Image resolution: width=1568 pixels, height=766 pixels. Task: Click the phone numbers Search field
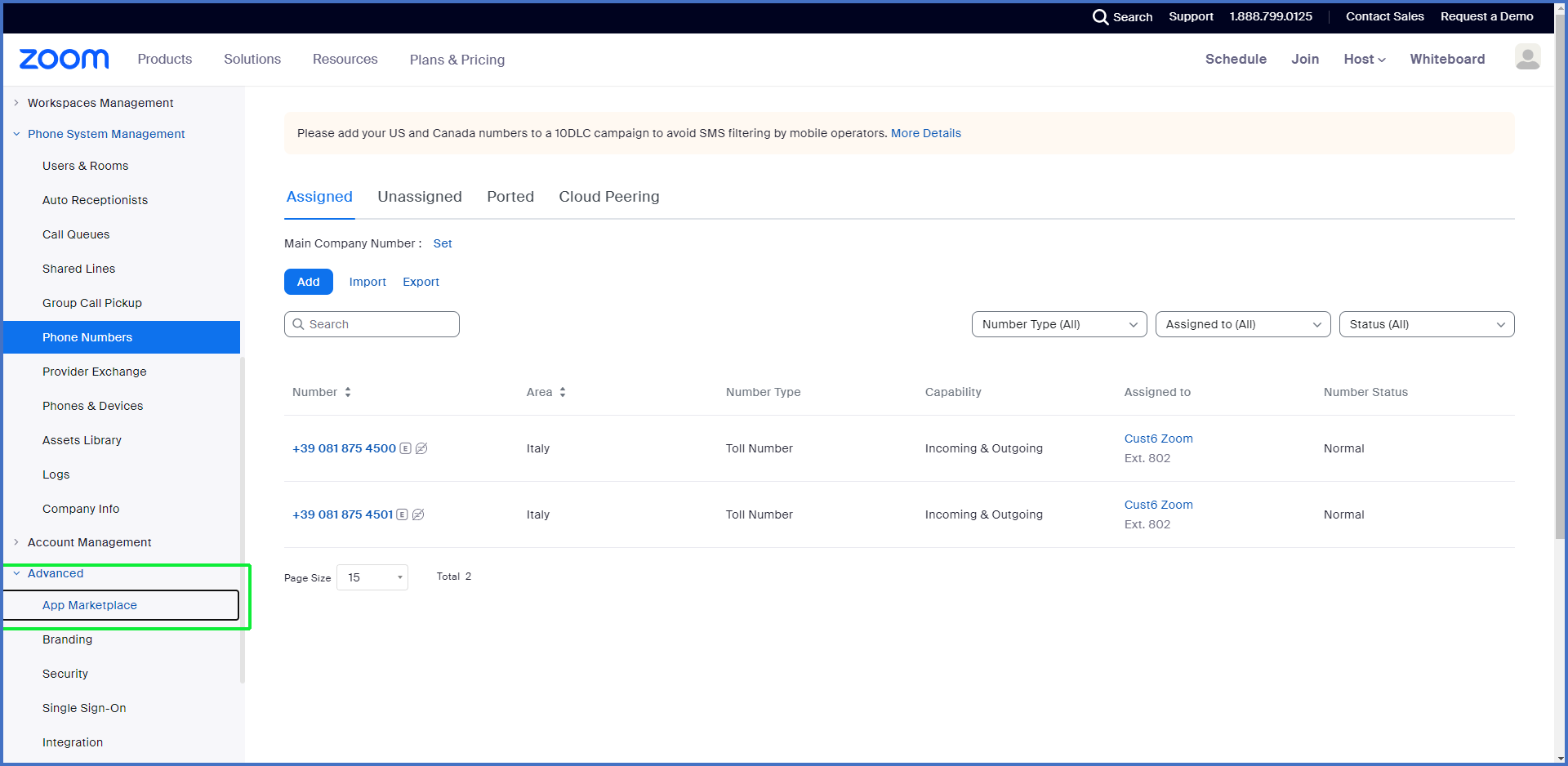pyautogui.click(x=372, y=324)
